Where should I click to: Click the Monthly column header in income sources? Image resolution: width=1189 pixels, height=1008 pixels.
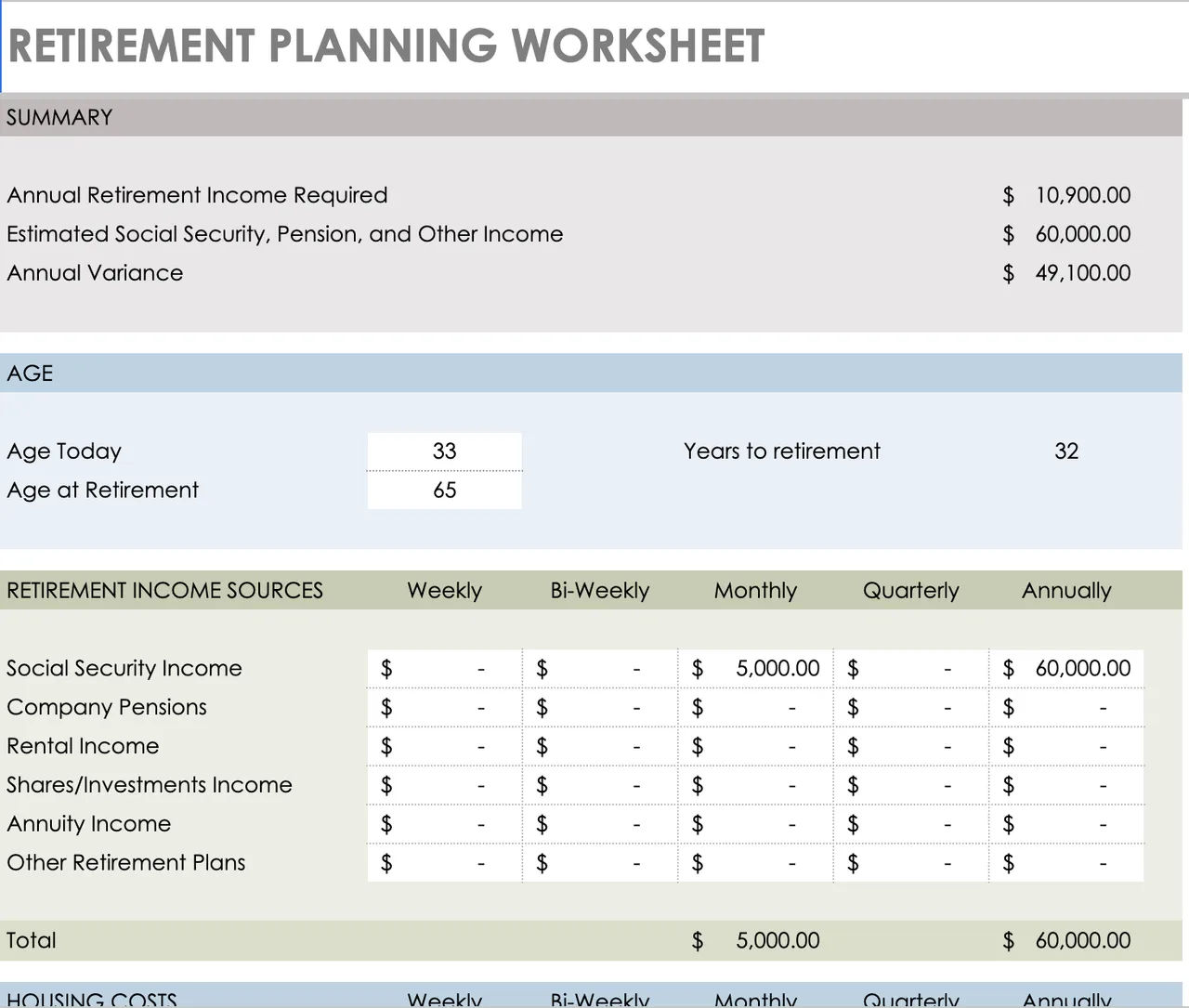pyautogui.click(x=755, y=591)
